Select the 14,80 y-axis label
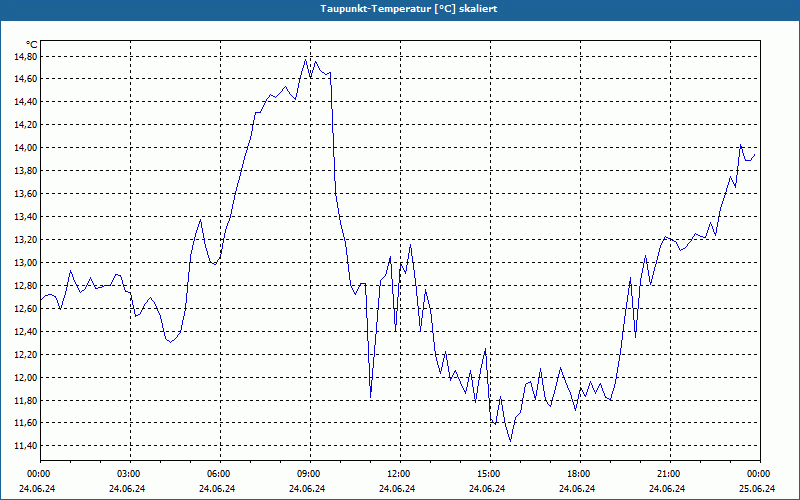 pos(25,57)
